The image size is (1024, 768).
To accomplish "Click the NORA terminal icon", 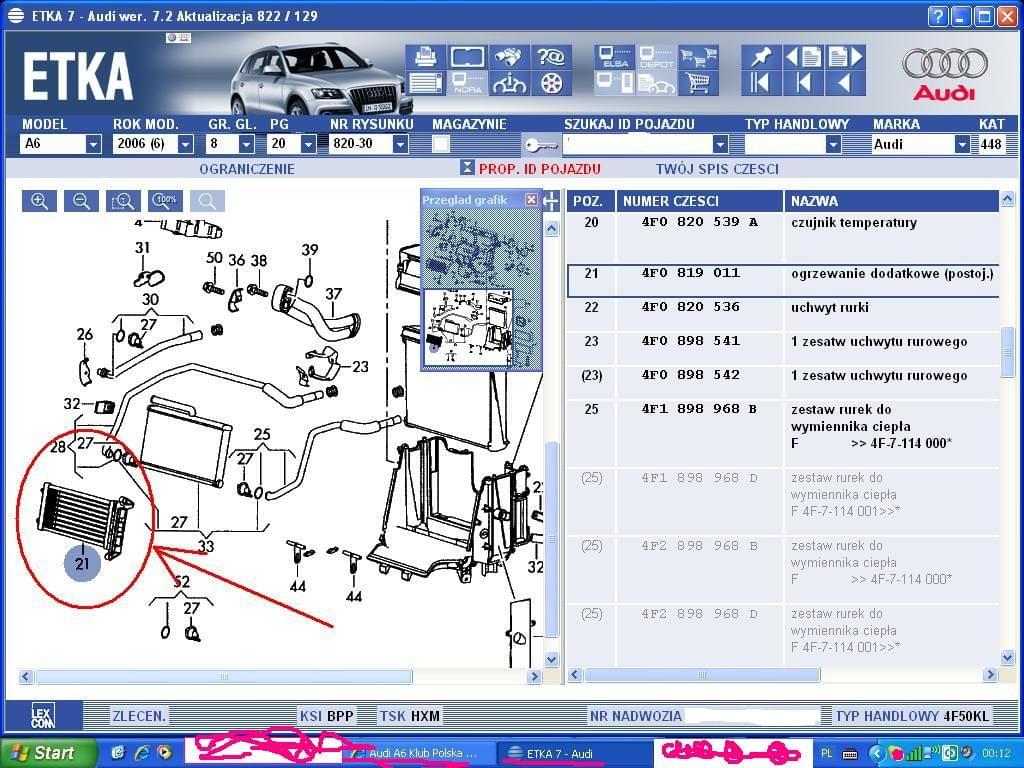I will (x=468, y=84).
